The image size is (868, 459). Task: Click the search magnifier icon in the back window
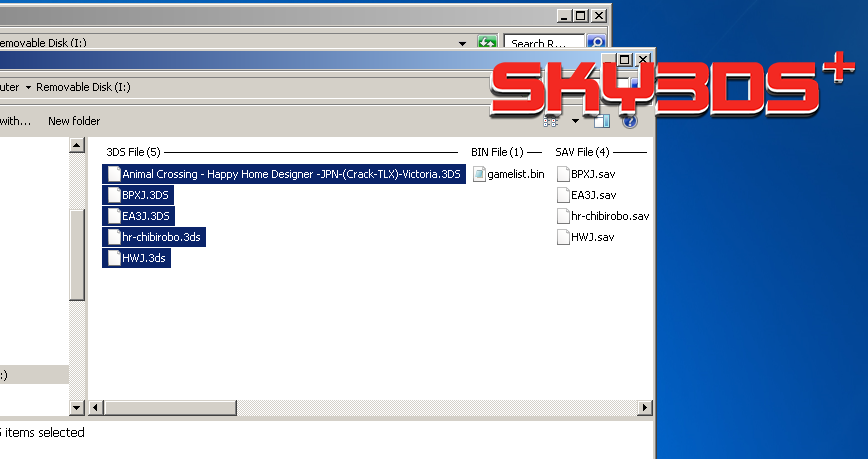click(x=595, y=43)
